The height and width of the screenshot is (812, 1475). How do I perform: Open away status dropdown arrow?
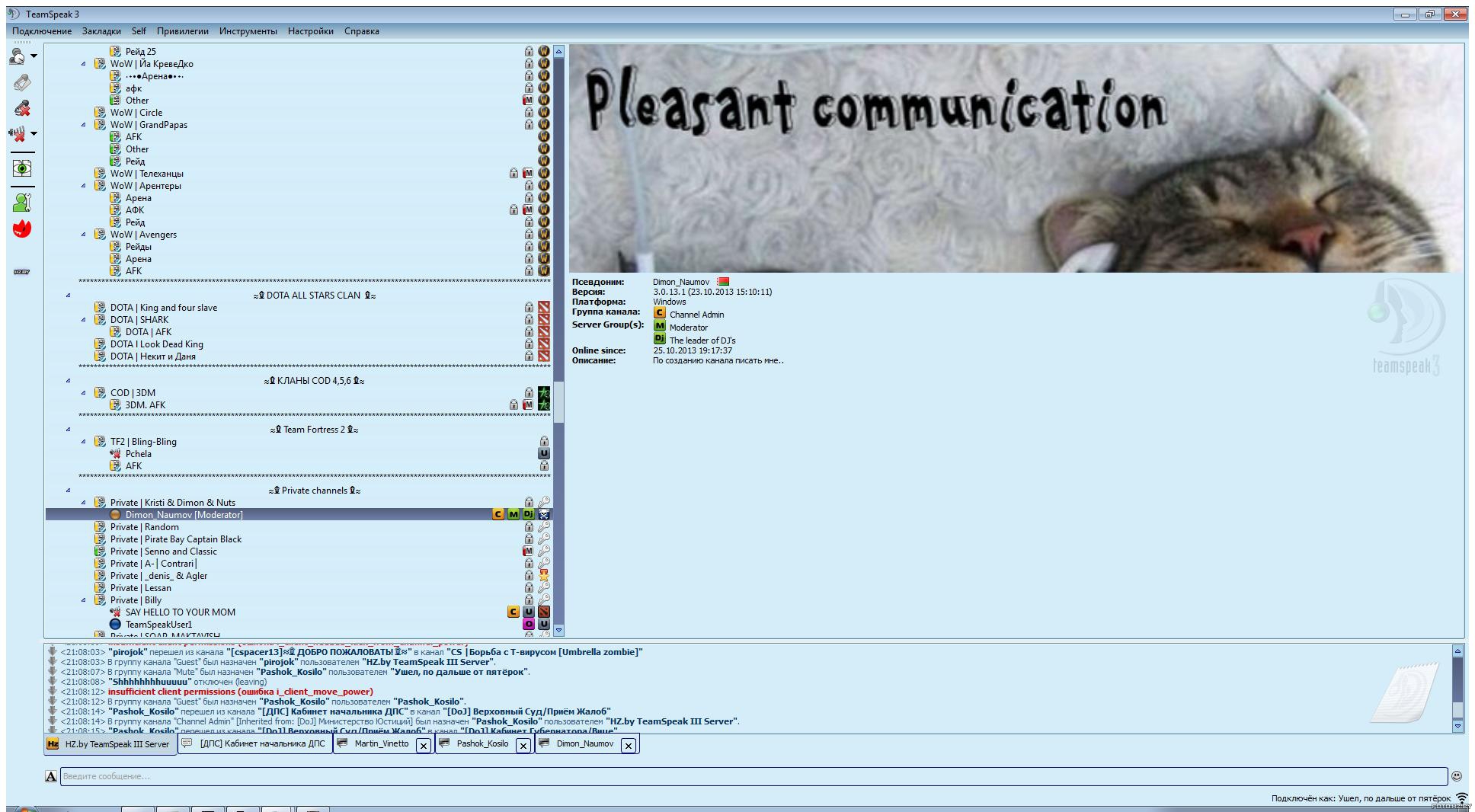pos(34,56)
